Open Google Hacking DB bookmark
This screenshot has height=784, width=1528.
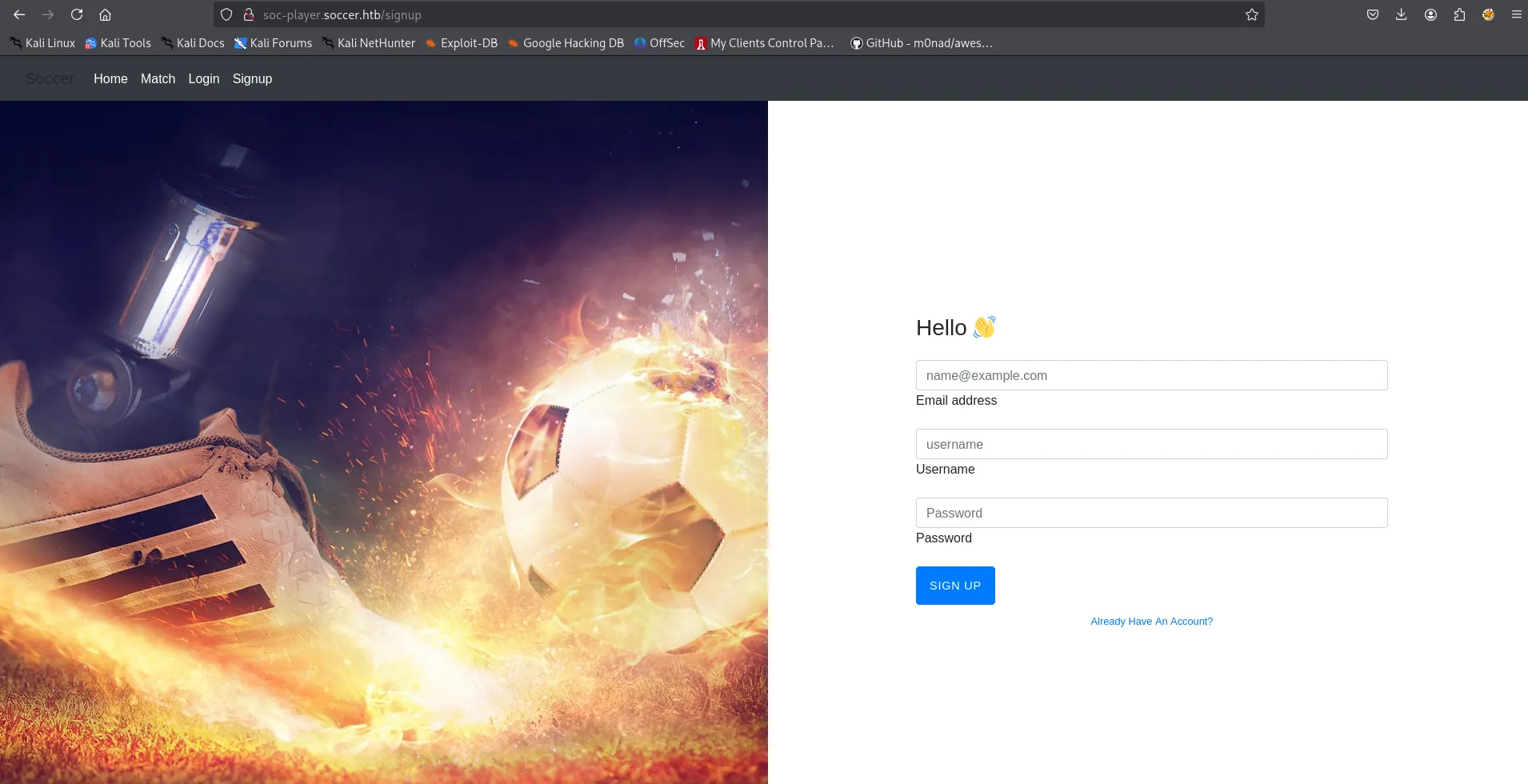pos(566,43)
